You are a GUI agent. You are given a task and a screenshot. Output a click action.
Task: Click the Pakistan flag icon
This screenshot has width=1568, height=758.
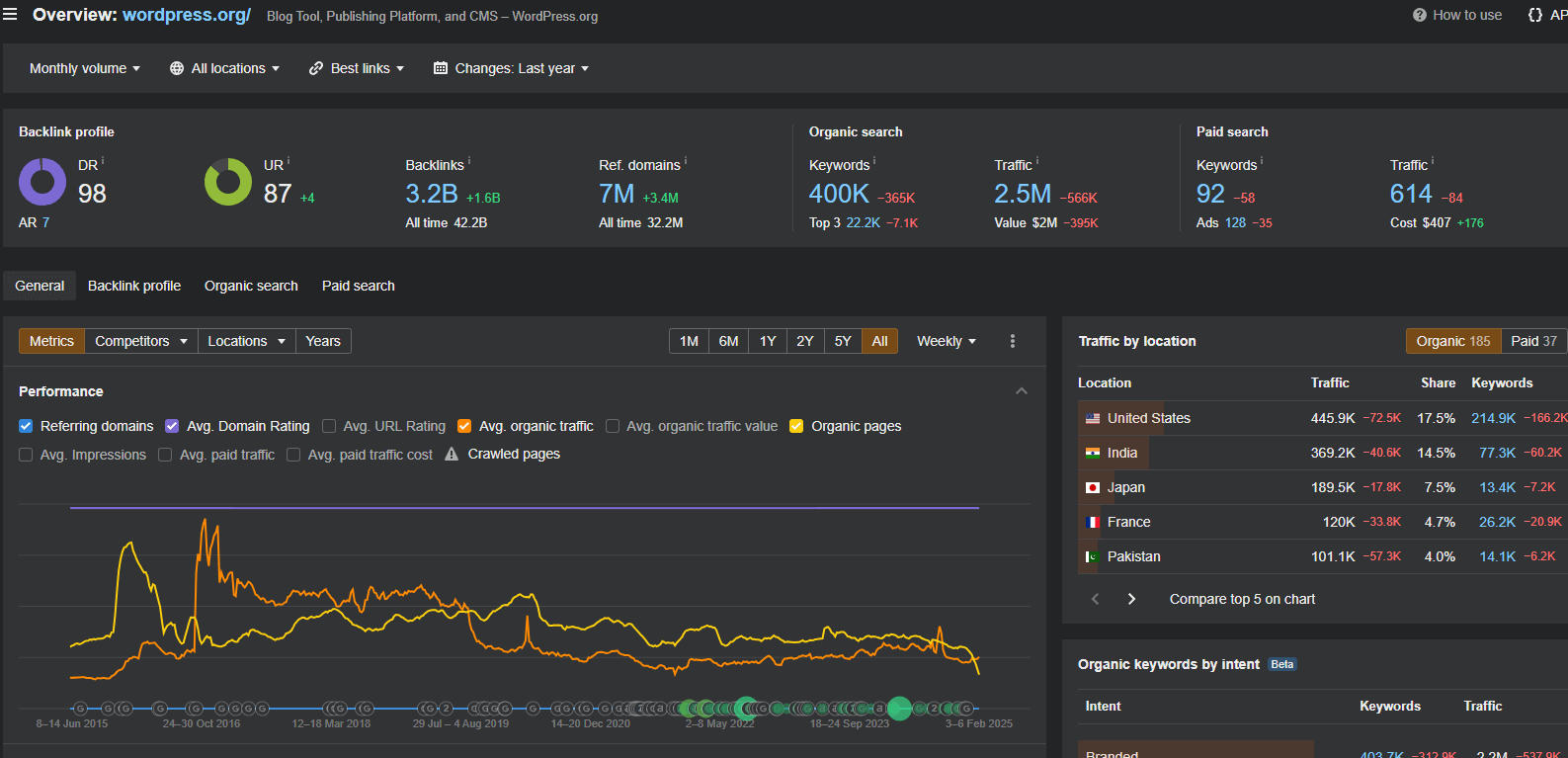pos(1093,556)
